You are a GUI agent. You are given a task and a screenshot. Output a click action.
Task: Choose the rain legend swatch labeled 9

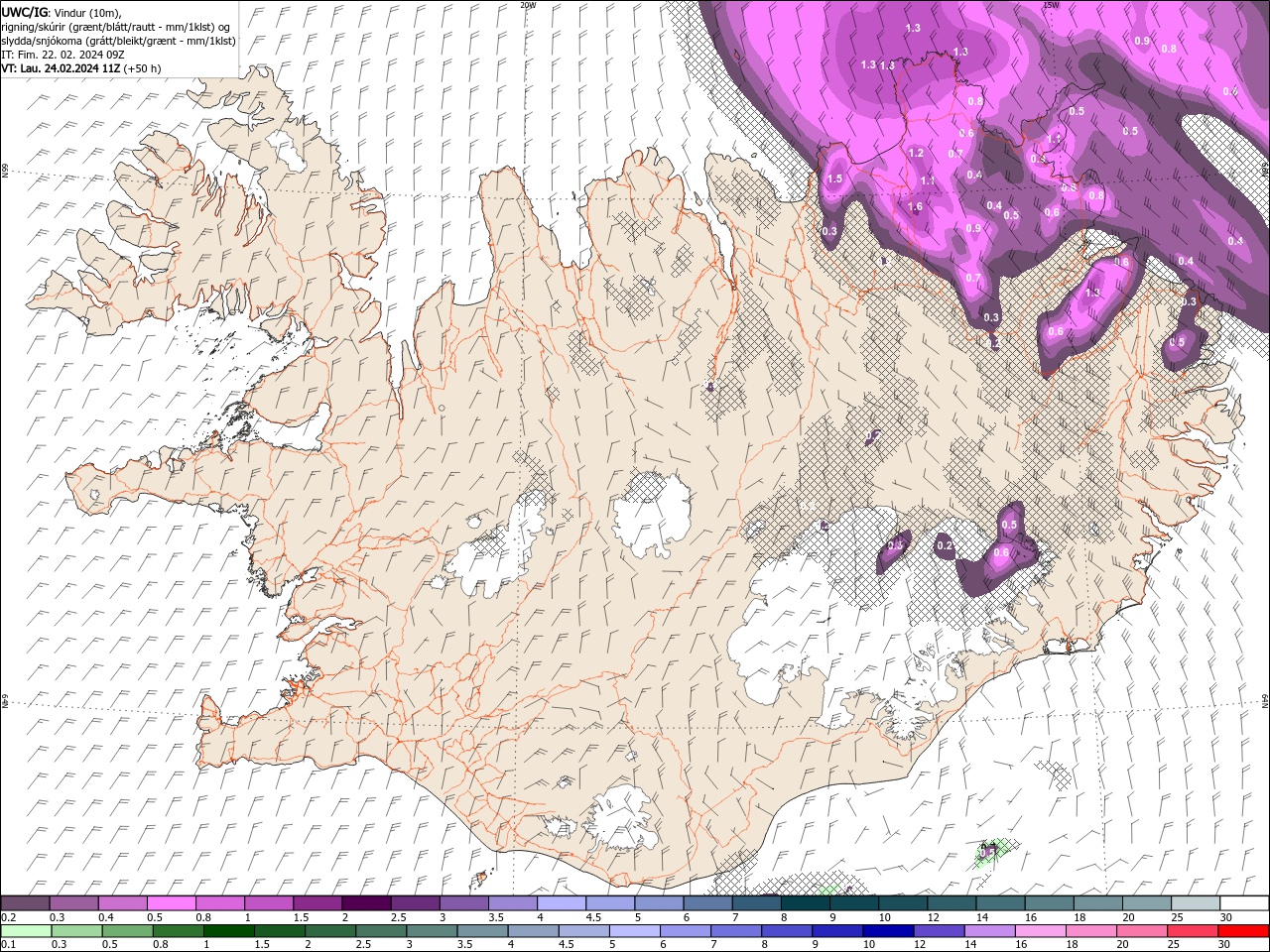point(838,931)
